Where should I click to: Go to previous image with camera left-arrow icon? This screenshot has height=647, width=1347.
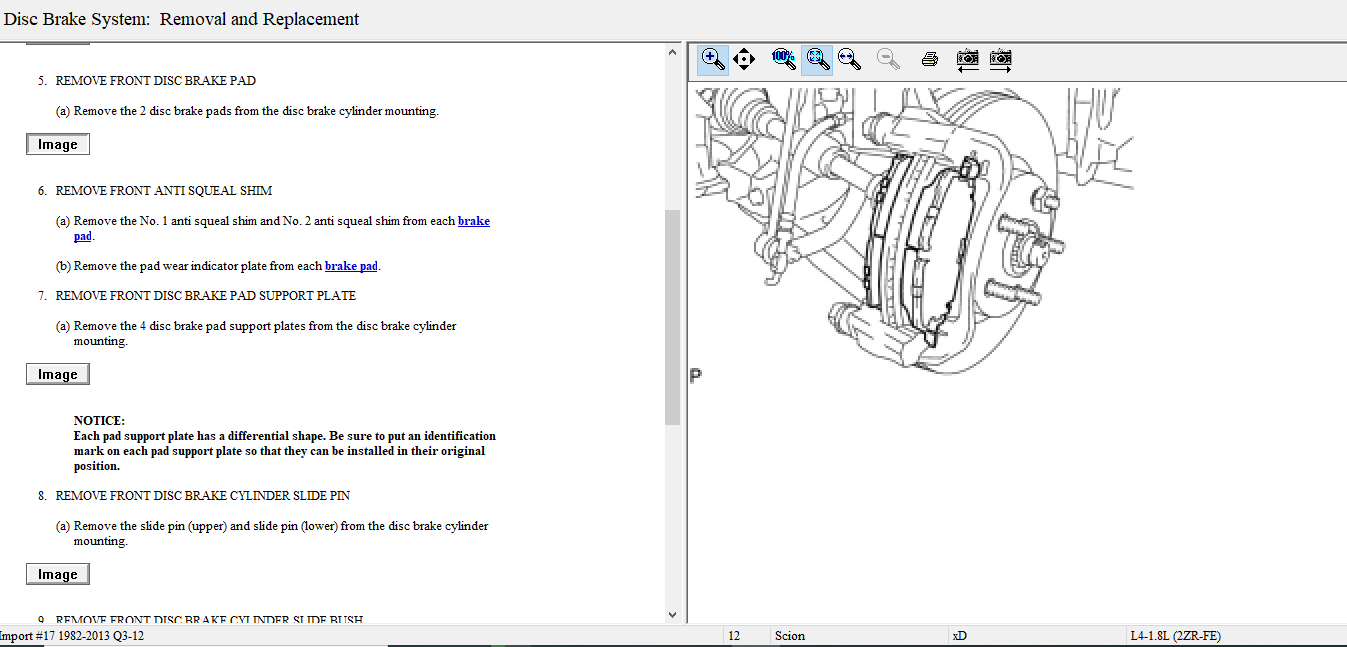coord(967,59)
